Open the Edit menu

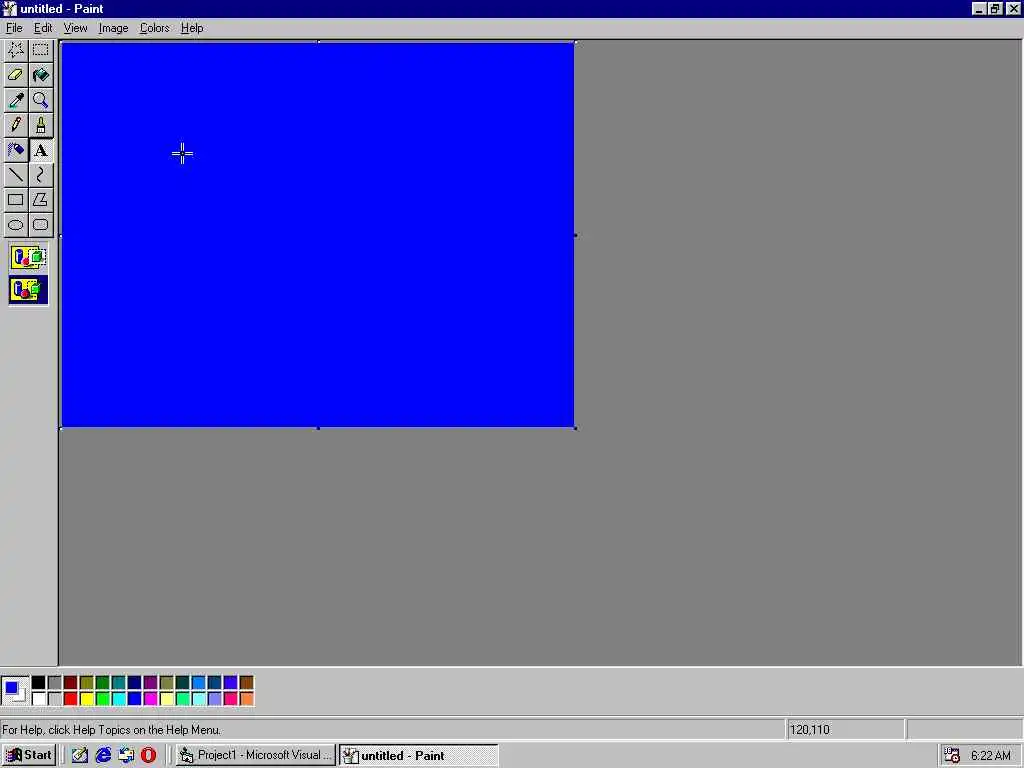pos(43,28)
